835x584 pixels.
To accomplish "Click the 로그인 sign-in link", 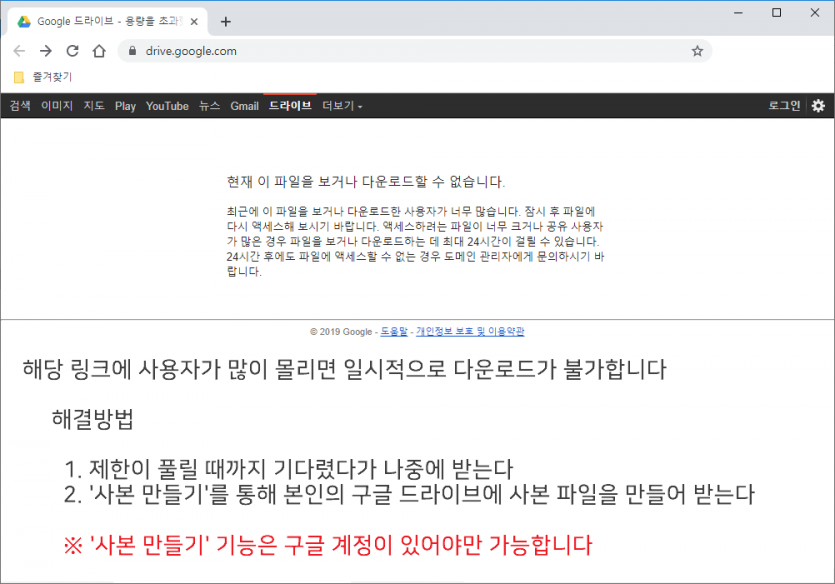I will point(784,105).
